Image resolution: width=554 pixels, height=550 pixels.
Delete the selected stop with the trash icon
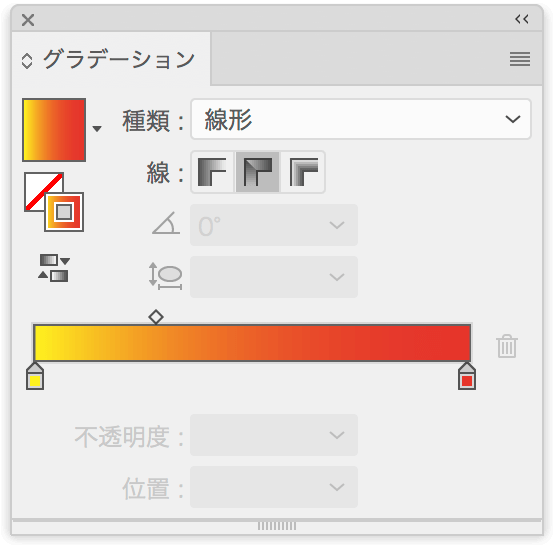(507, 346)
